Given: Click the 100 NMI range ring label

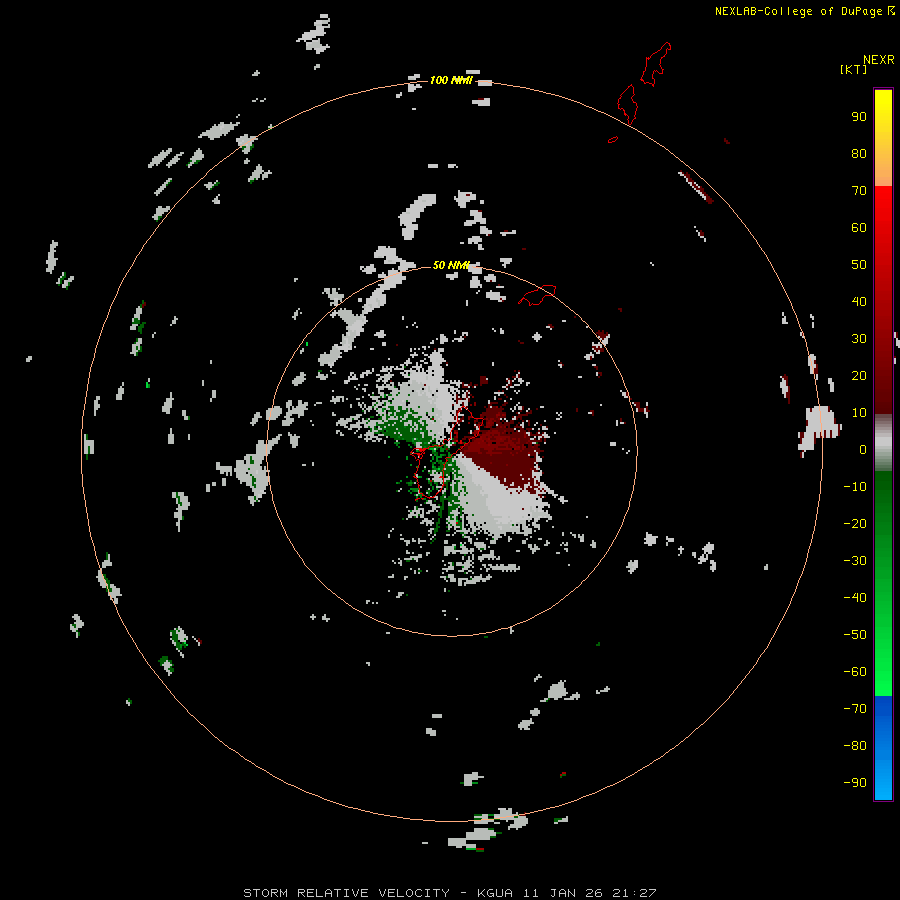Looking at the screenshot, I should tap(451, 80).
